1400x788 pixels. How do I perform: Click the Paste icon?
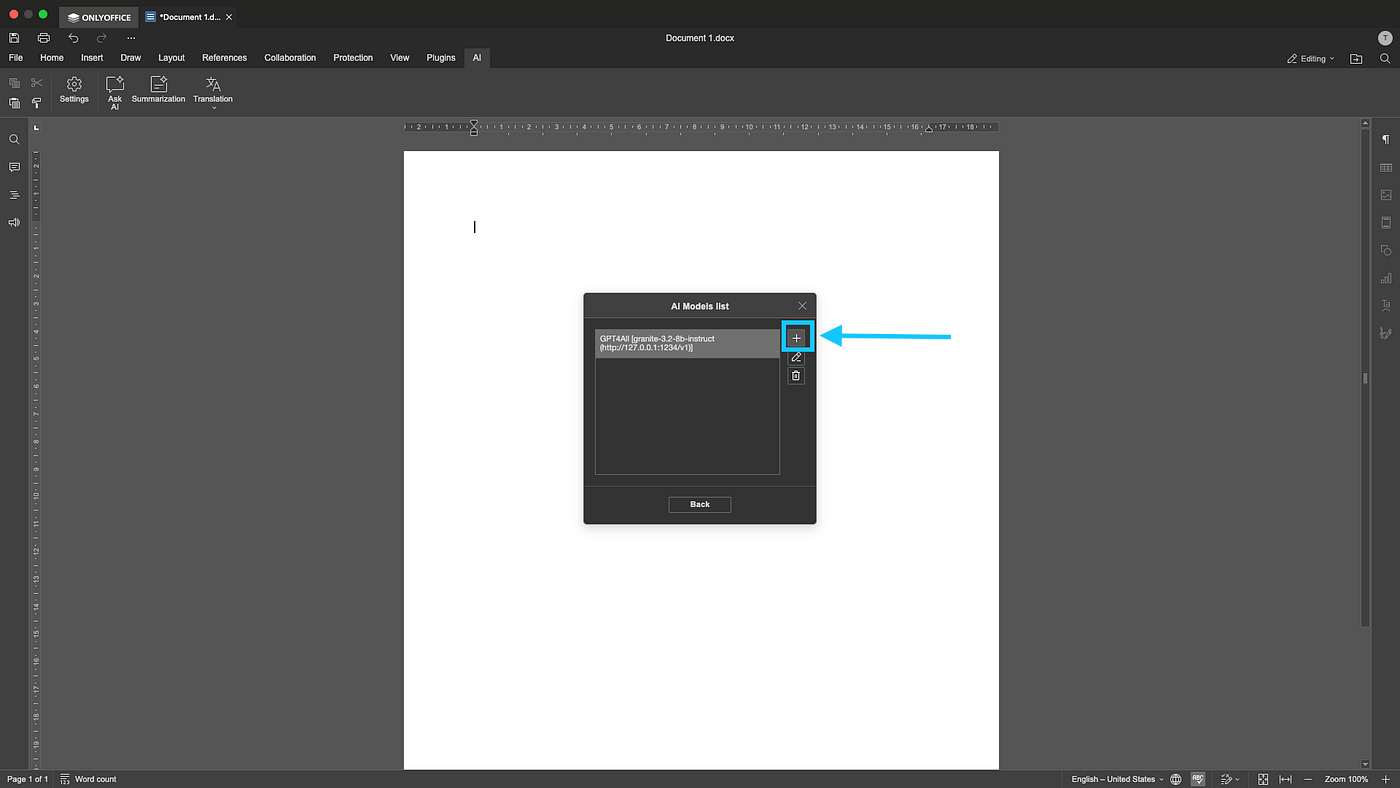[x=14, y=103]
